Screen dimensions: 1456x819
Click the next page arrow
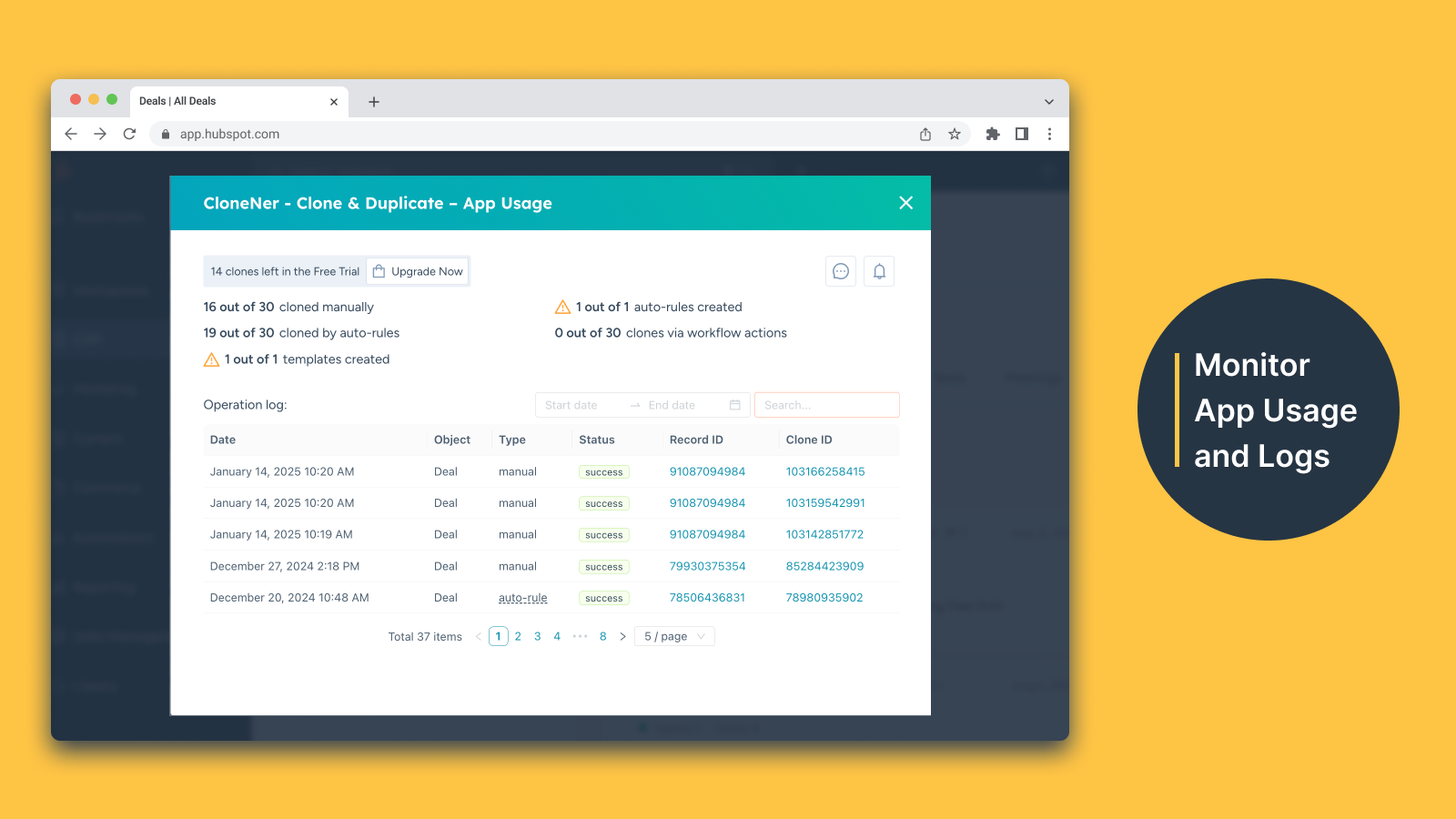622,636
